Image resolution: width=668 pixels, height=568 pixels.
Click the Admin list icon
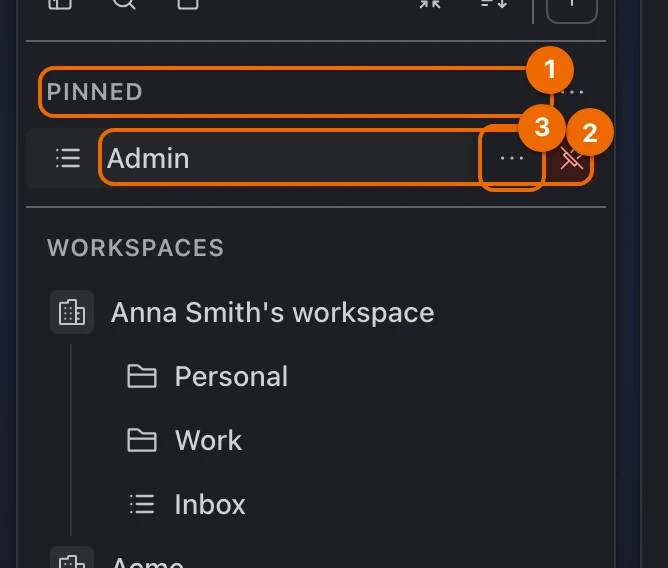pos(68,158)
